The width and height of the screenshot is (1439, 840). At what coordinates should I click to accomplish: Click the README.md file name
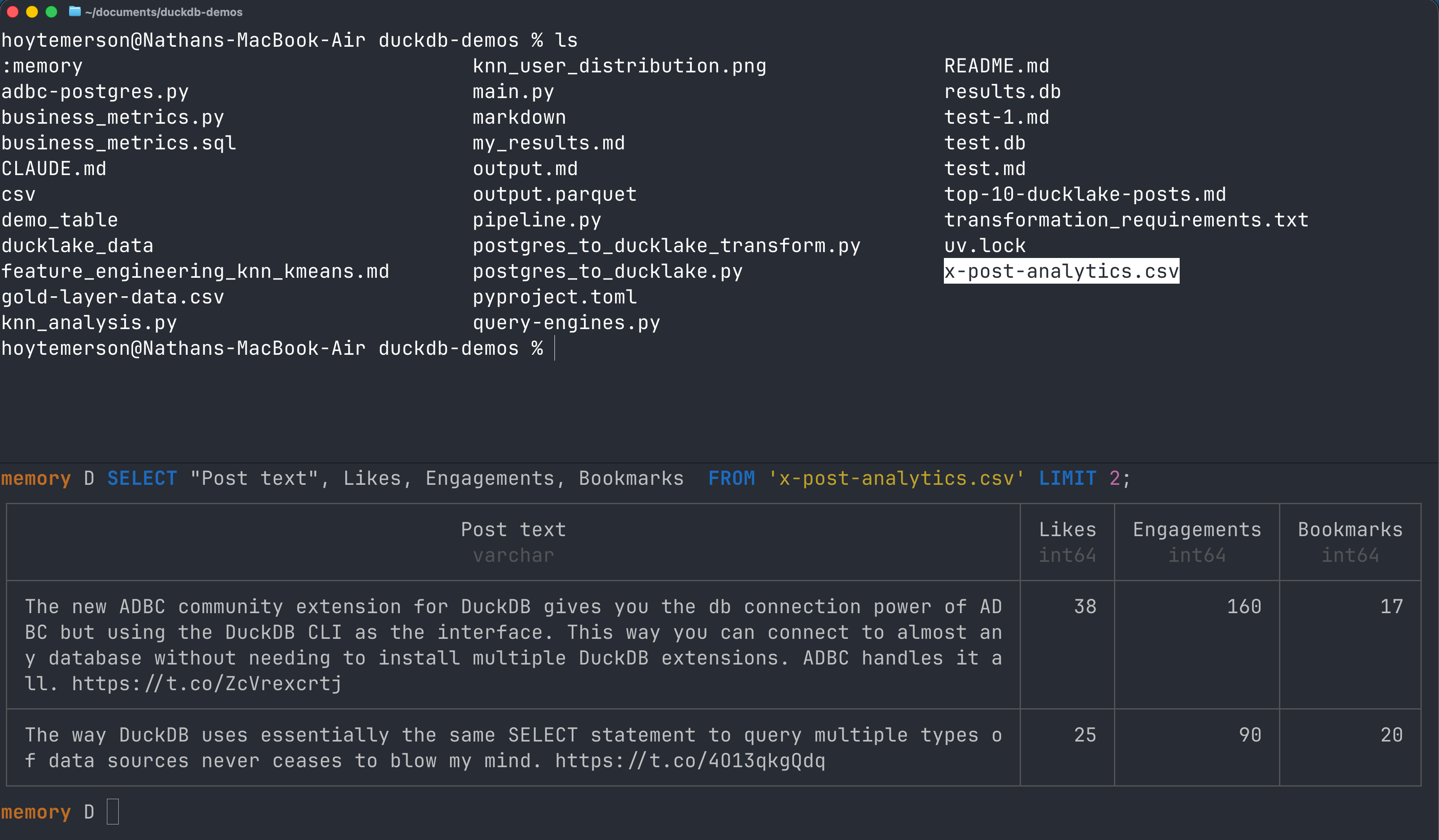997,66
